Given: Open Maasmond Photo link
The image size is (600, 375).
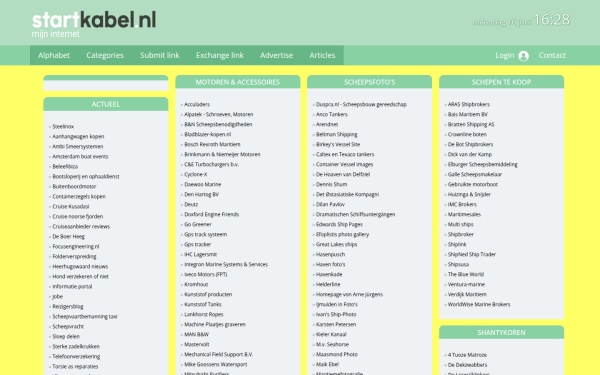Looking at the screenshot, I should (337, 354).
